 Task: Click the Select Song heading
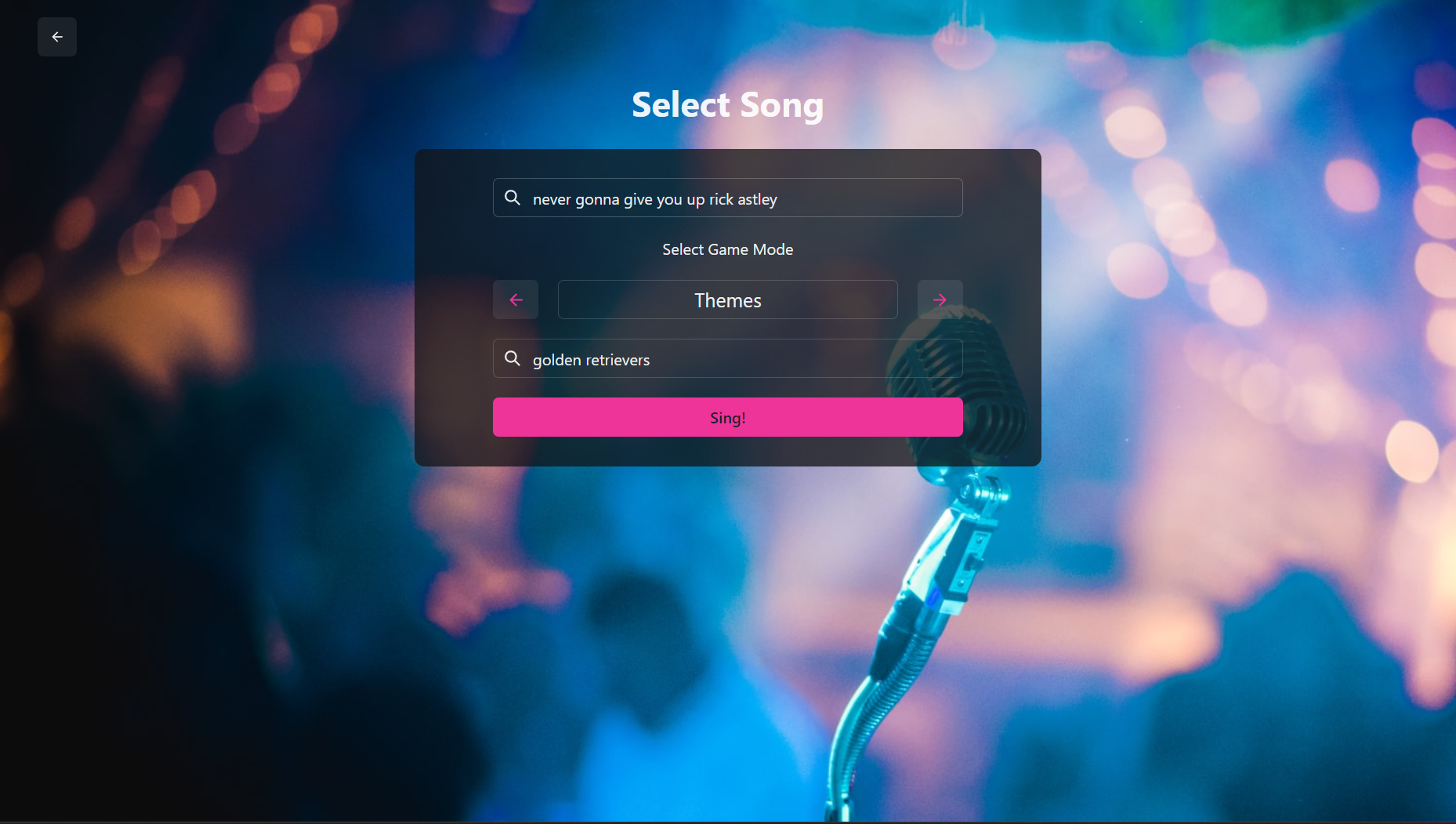click(728, 105)
